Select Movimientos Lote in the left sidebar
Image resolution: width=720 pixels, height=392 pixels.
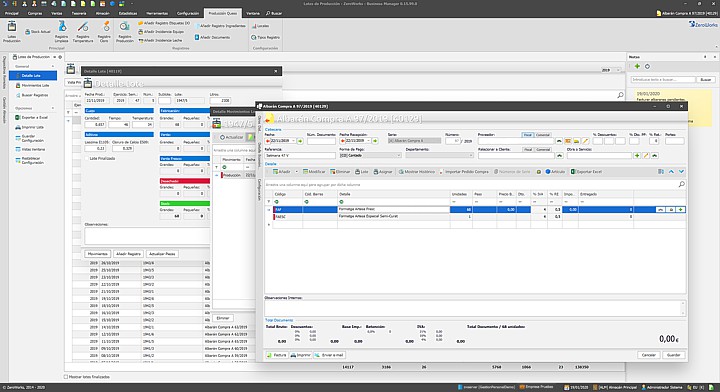33,85
